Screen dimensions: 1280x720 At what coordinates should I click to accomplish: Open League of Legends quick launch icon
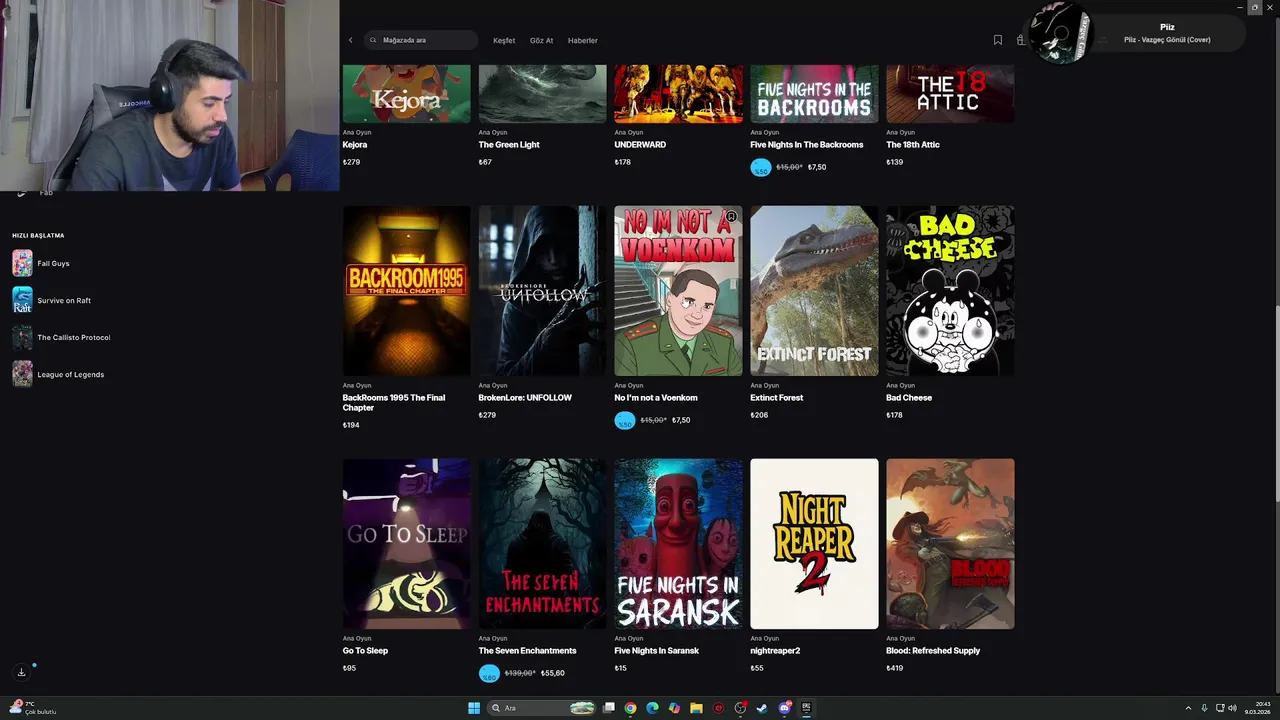coord(22,374)
